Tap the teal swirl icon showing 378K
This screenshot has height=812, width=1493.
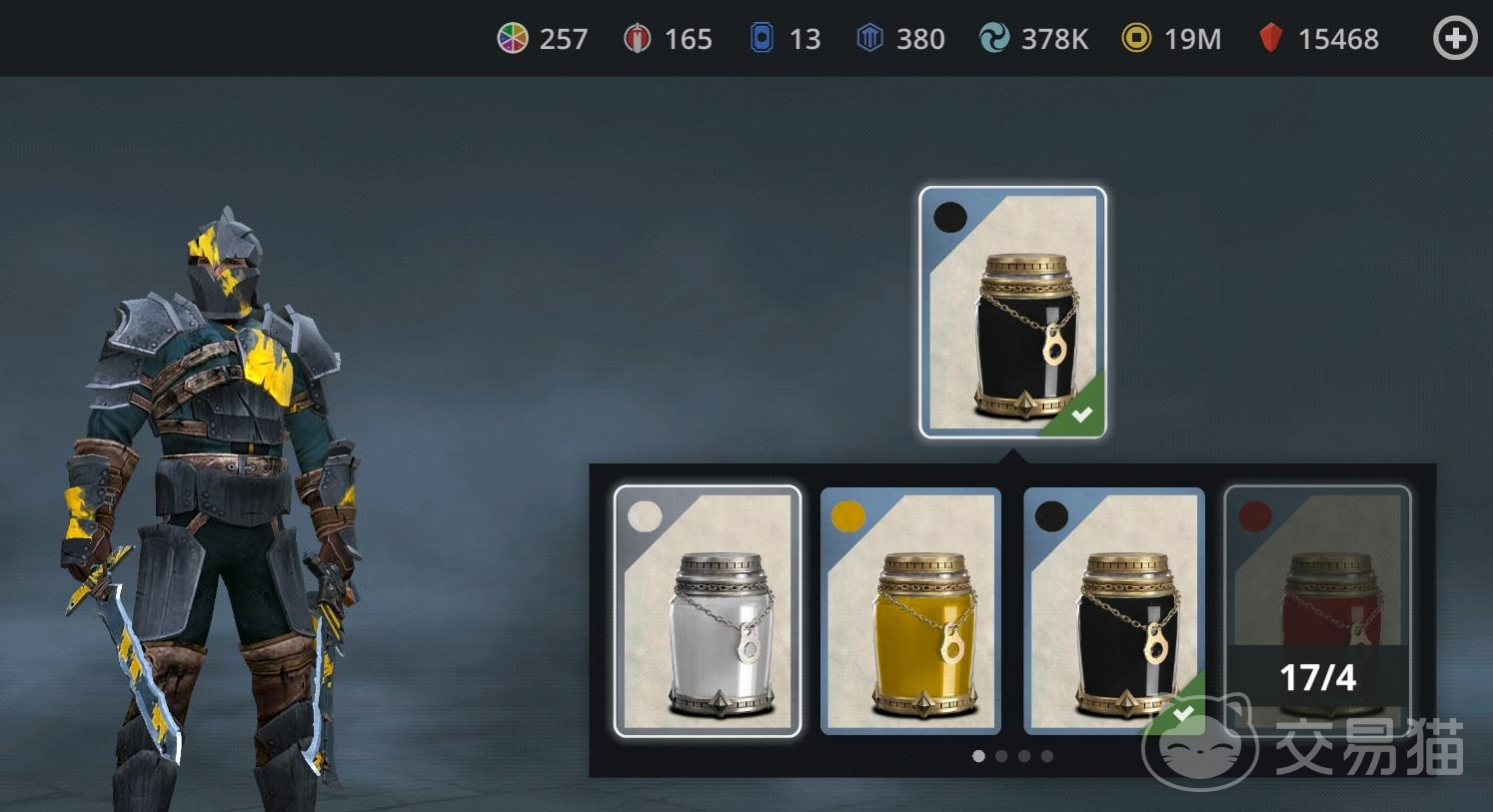pyautogui.click(x=994, y=38)
